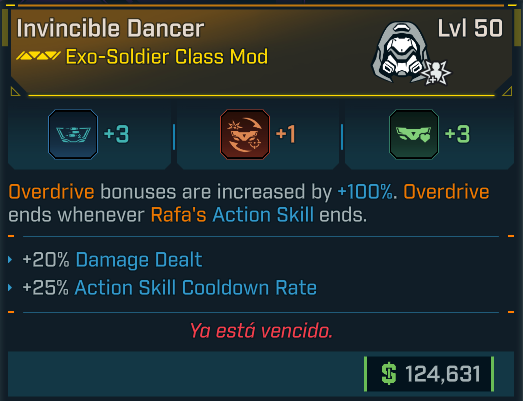This screenshot has width=523, height=401.
Task: Click the Exo-Soldier Class Mod label
Action: tap(167, 57)
